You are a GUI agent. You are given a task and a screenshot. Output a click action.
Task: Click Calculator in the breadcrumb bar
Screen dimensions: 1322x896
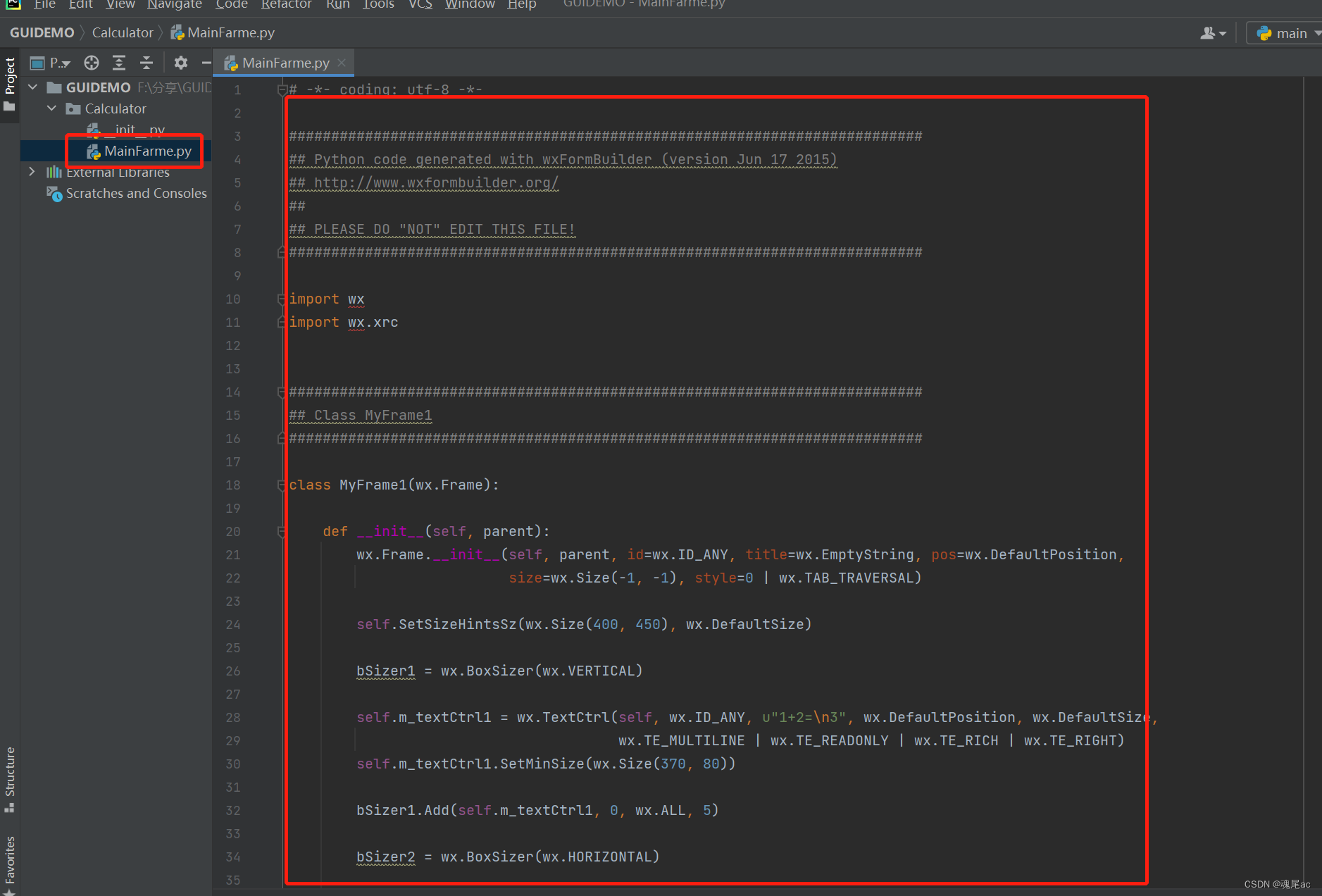123,32
